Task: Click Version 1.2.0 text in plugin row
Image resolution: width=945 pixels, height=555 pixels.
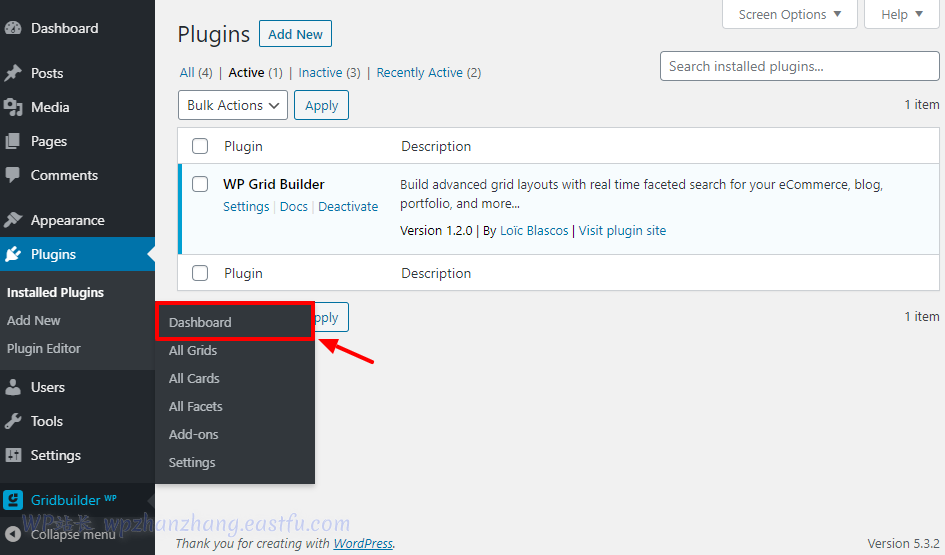Action: 436,230
